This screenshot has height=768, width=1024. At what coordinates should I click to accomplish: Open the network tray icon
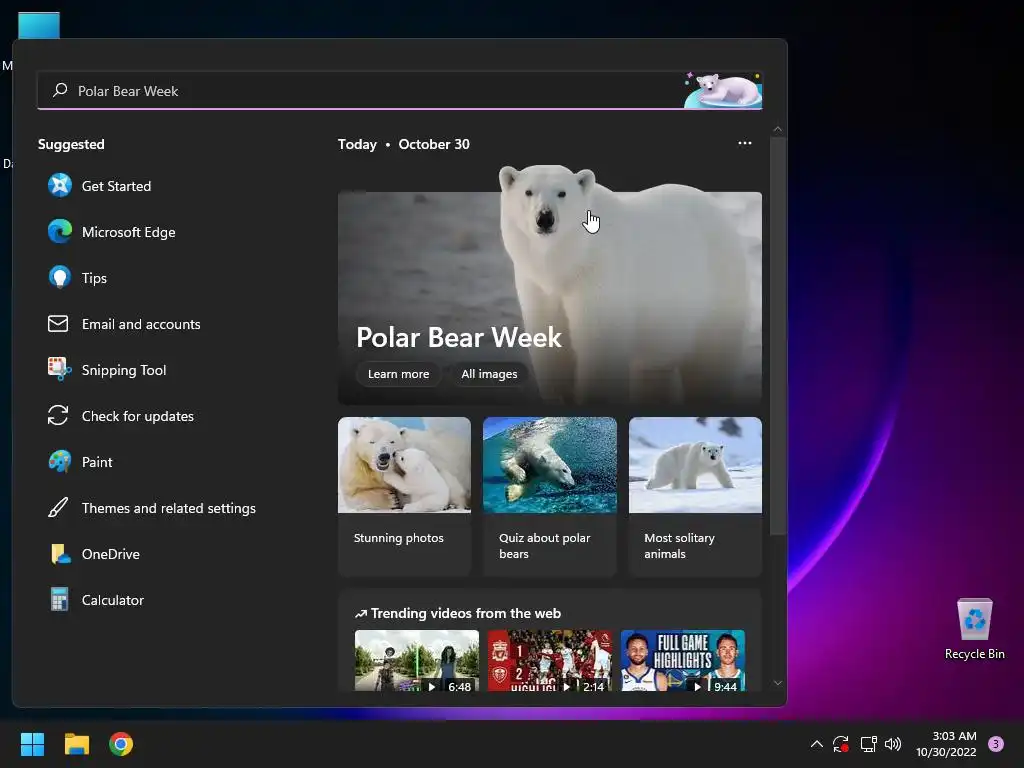click(x=869, y=744)
